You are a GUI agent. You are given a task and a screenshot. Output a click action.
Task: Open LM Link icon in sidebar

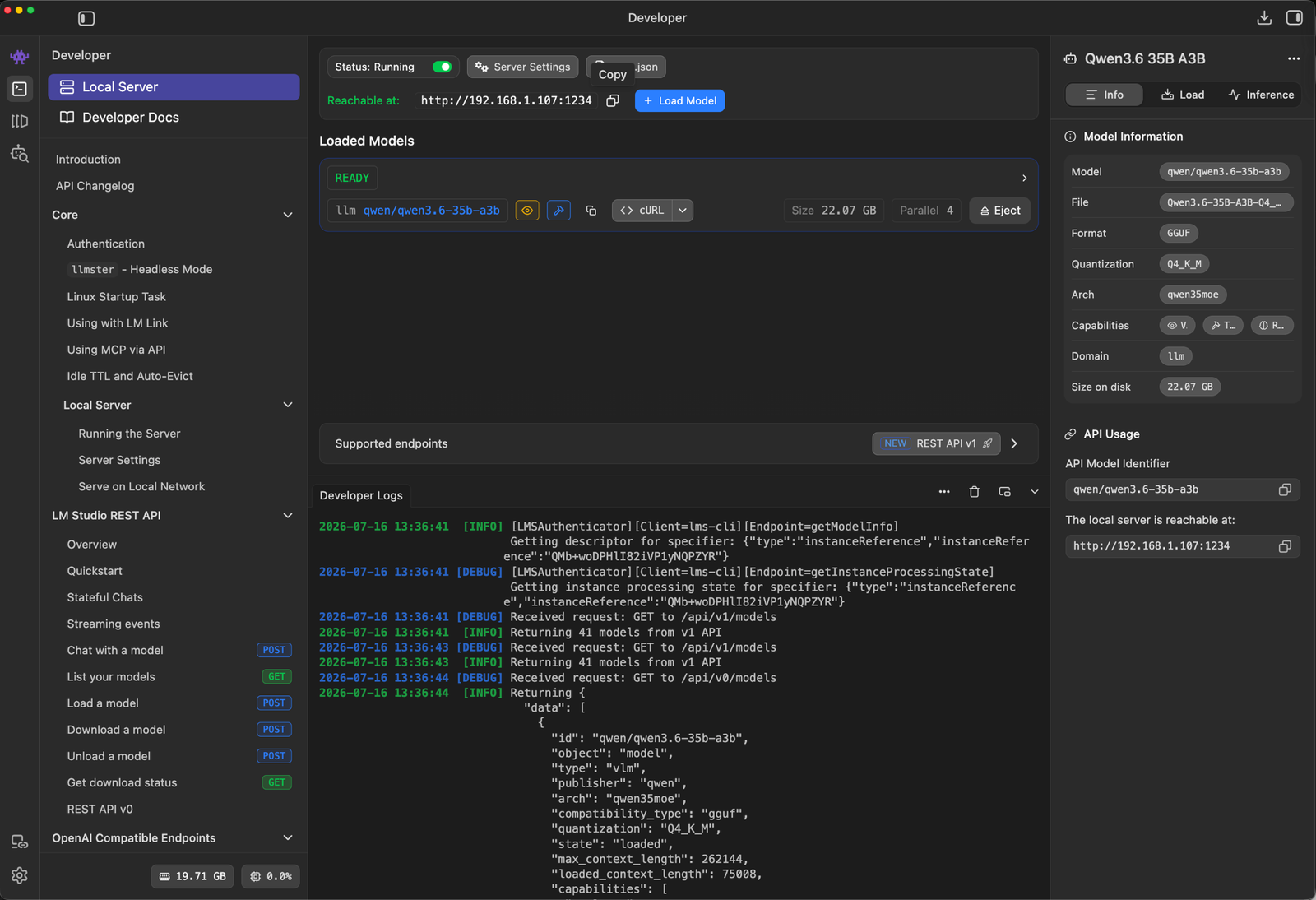tap(20, 842)
